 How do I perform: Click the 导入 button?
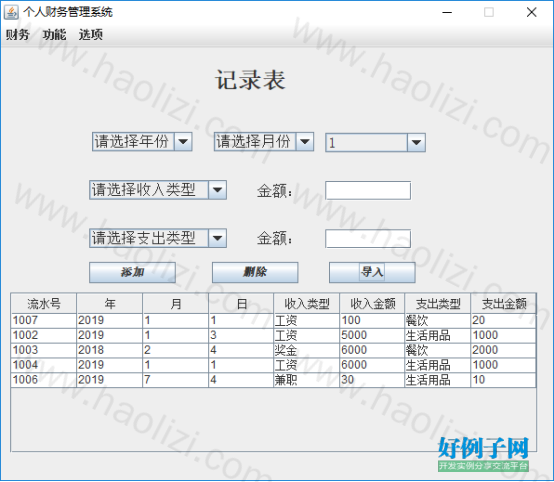[x=372, y=272]
